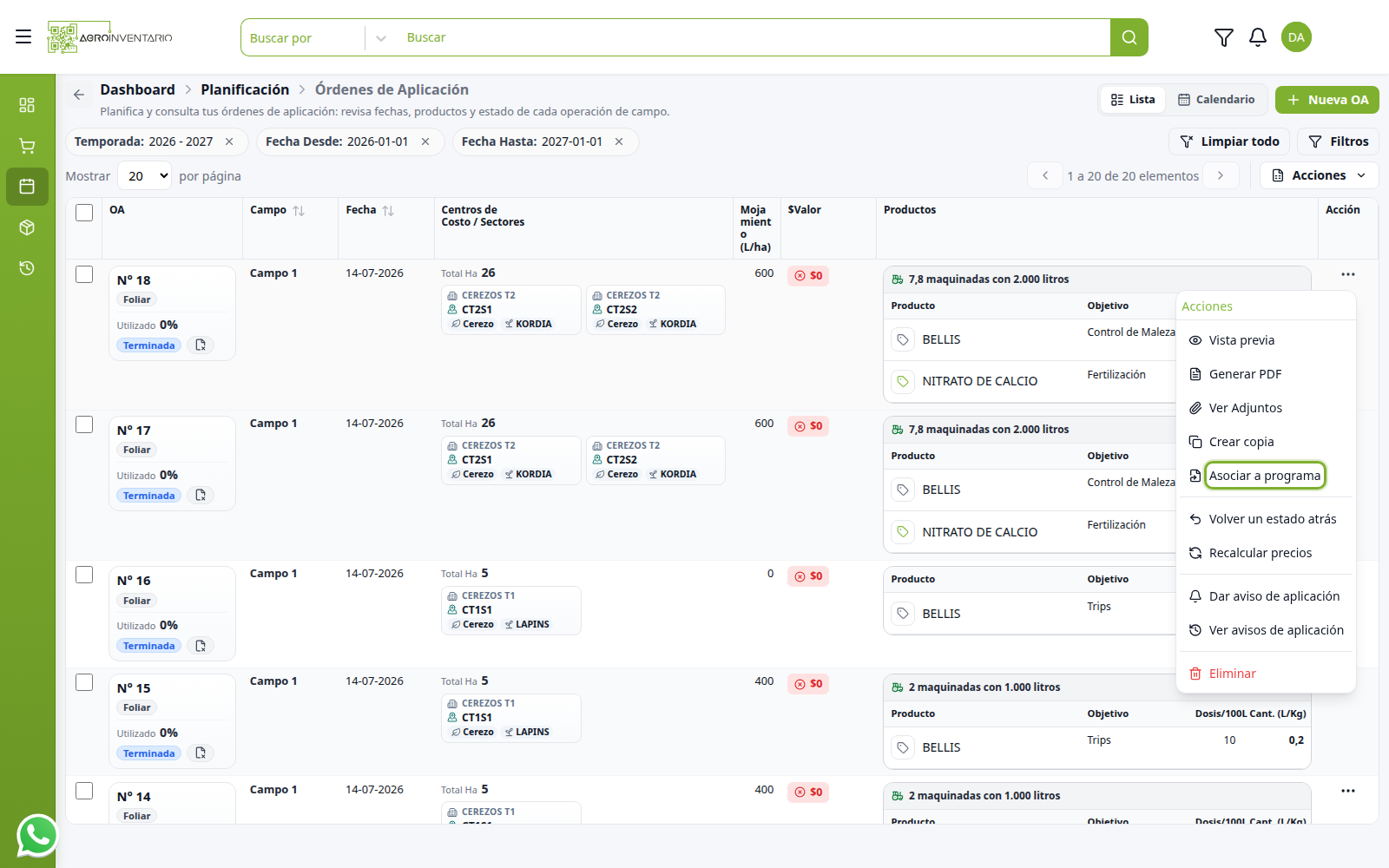1389x868 pixels.
Task: Choose Eliminar in actions menu
Action: tap(1265, 674)
